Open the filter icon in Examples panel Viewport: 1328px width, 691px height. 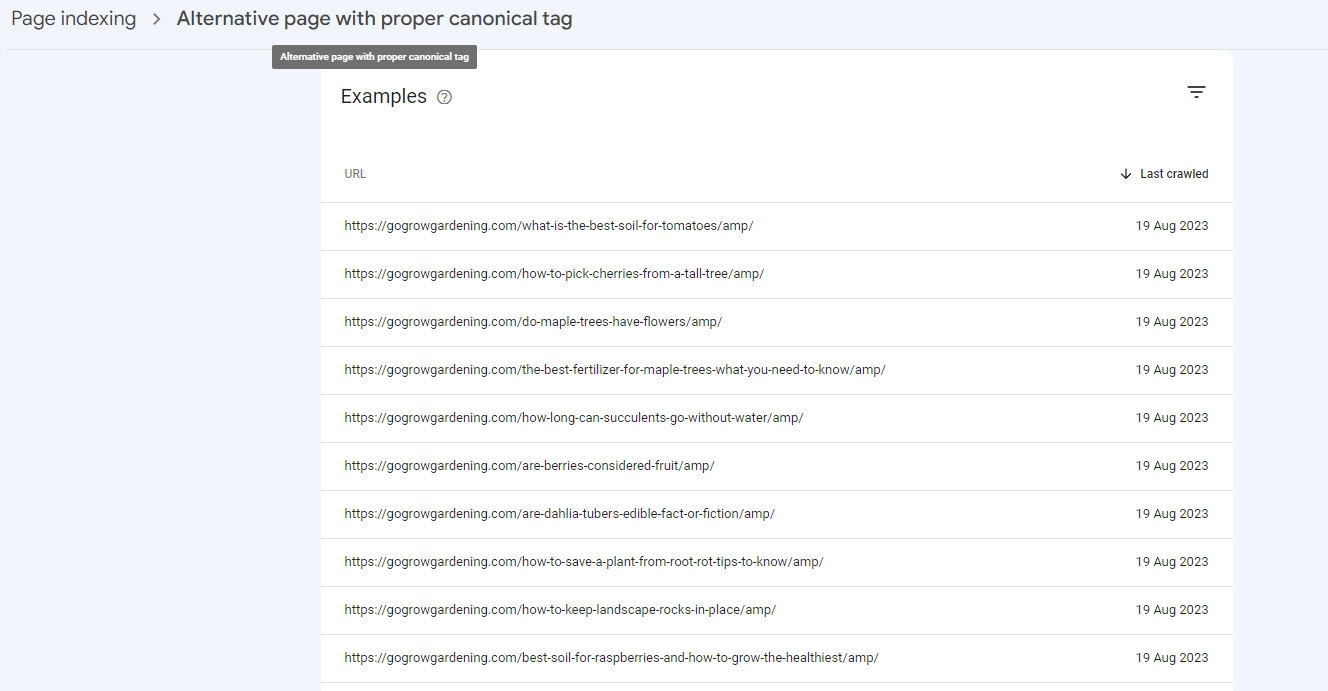(1196, 92)
